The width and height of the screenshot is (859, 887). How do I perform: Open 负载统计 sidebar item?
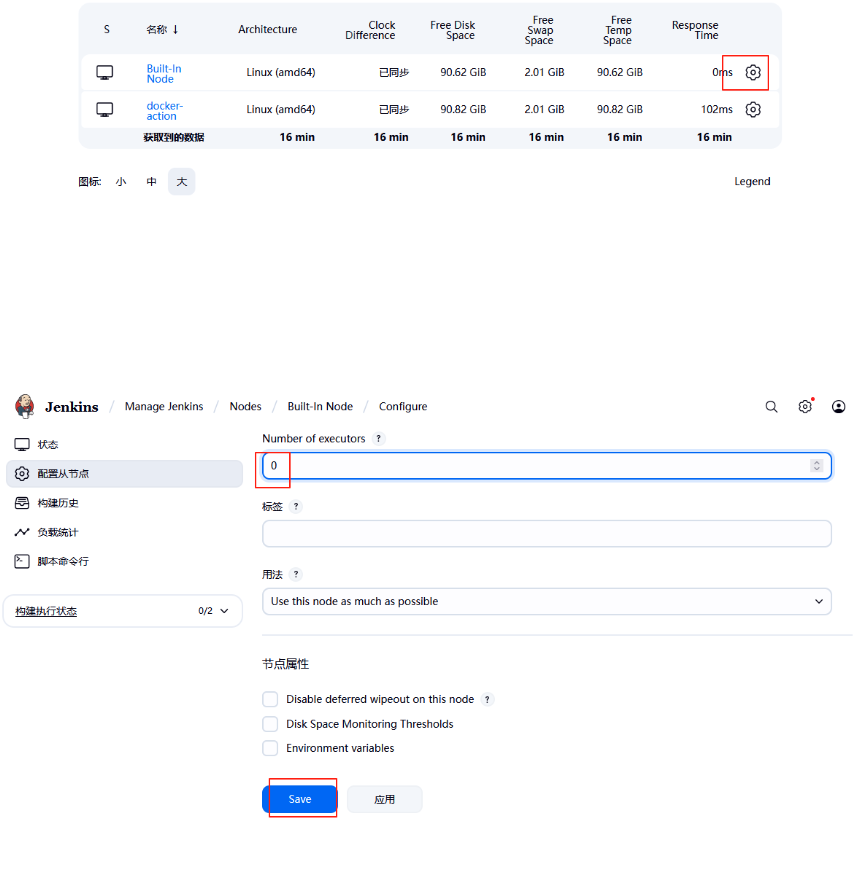[x=124, y=532]
